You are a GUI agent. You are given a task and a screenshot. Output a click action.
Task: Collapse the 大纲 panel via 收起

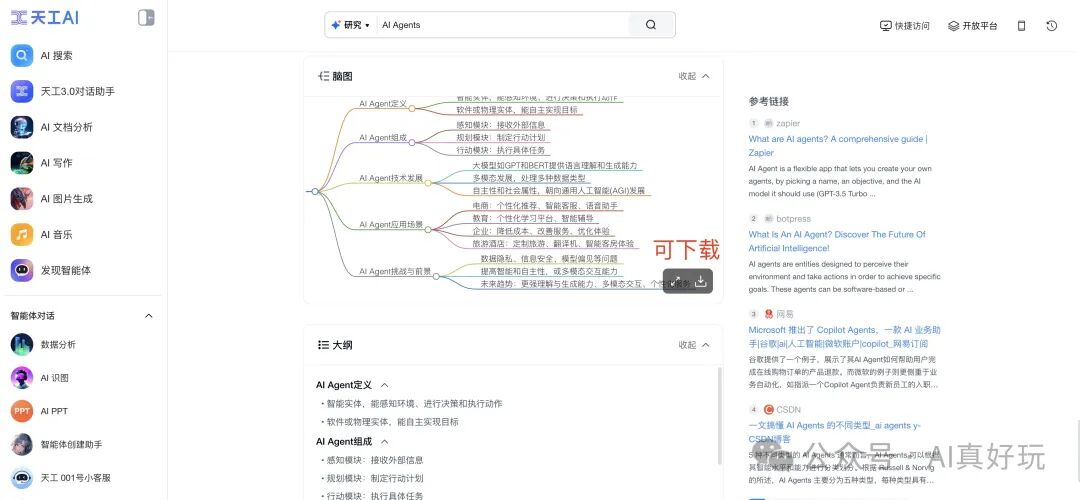pyautogui.click(x=694, y=345)
